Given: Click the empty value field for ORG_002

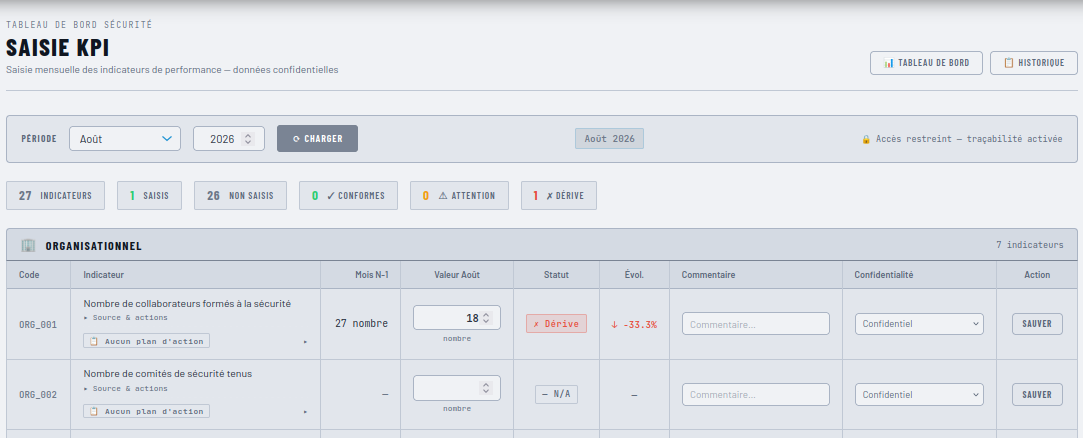Looking at the screenshot, I should pos(457,388).
